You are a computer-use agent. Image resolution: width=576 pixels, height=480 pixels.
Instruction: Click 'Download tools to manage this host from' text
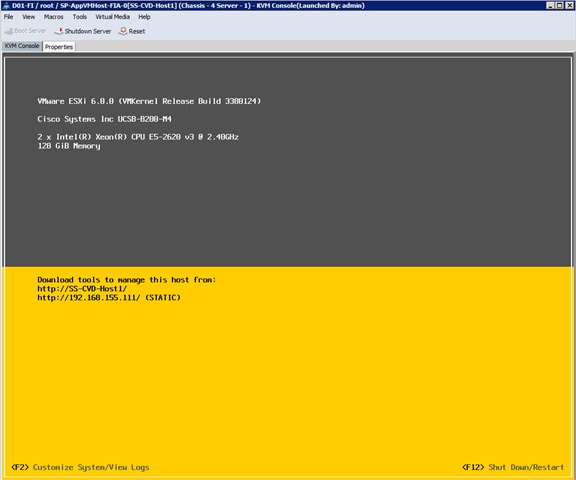[x=127, y=280]
